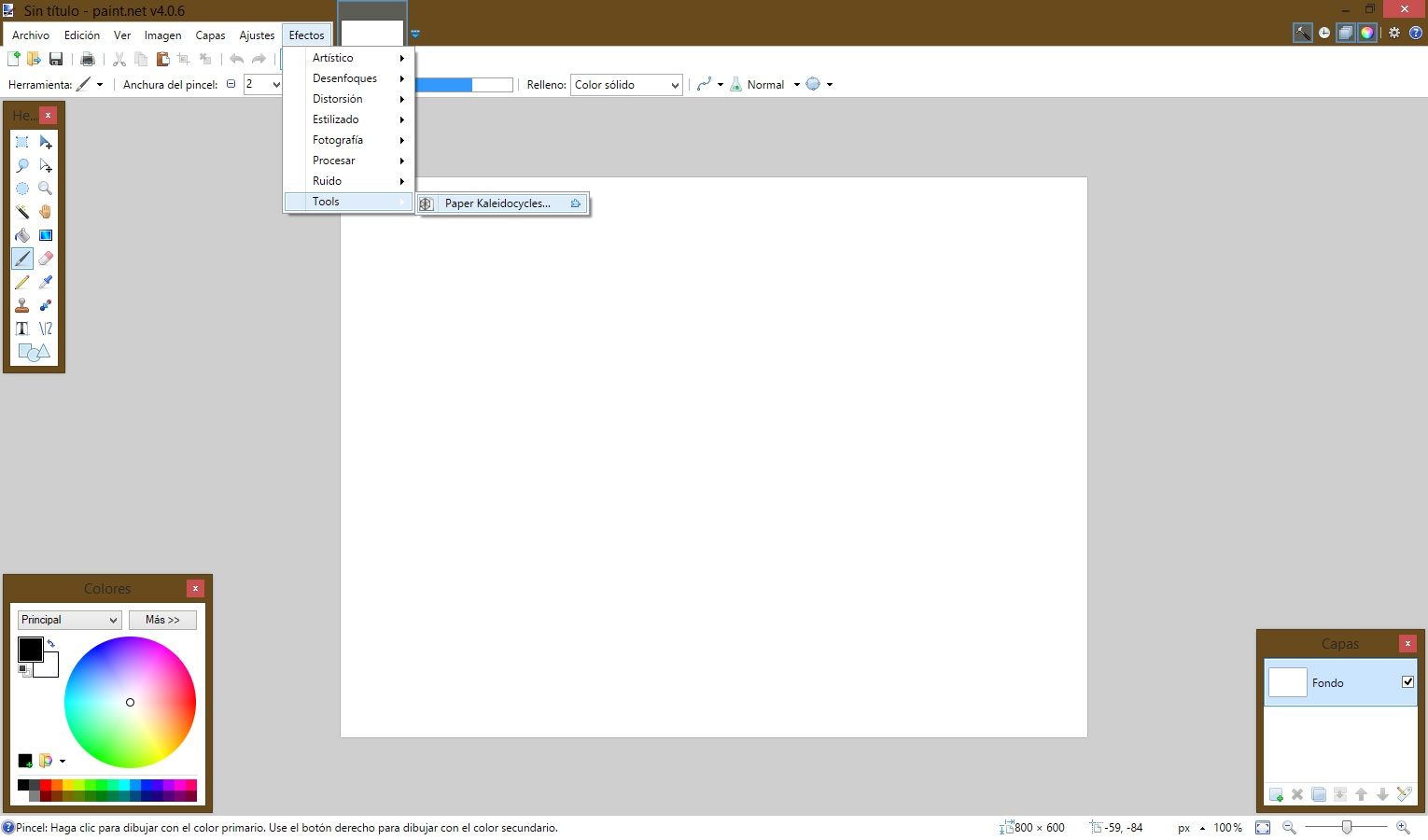
Task: Save the image with the floppy icon
Action: click(x=56, y=60)
